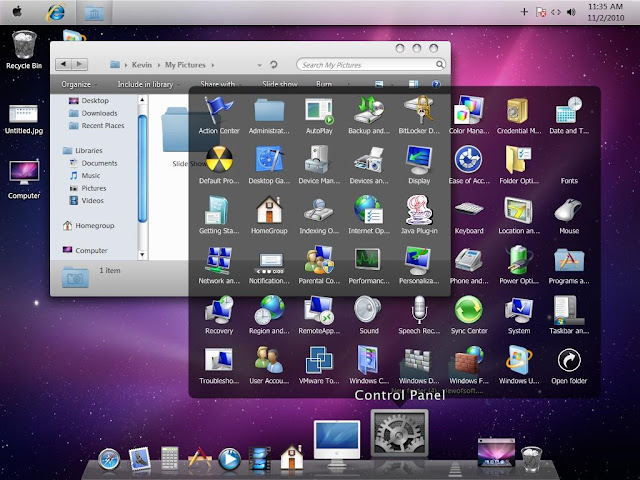This screenshot has height=480, width=640.
Task: Launch Internet Explorer from top bar
Action: pos(56,12)
